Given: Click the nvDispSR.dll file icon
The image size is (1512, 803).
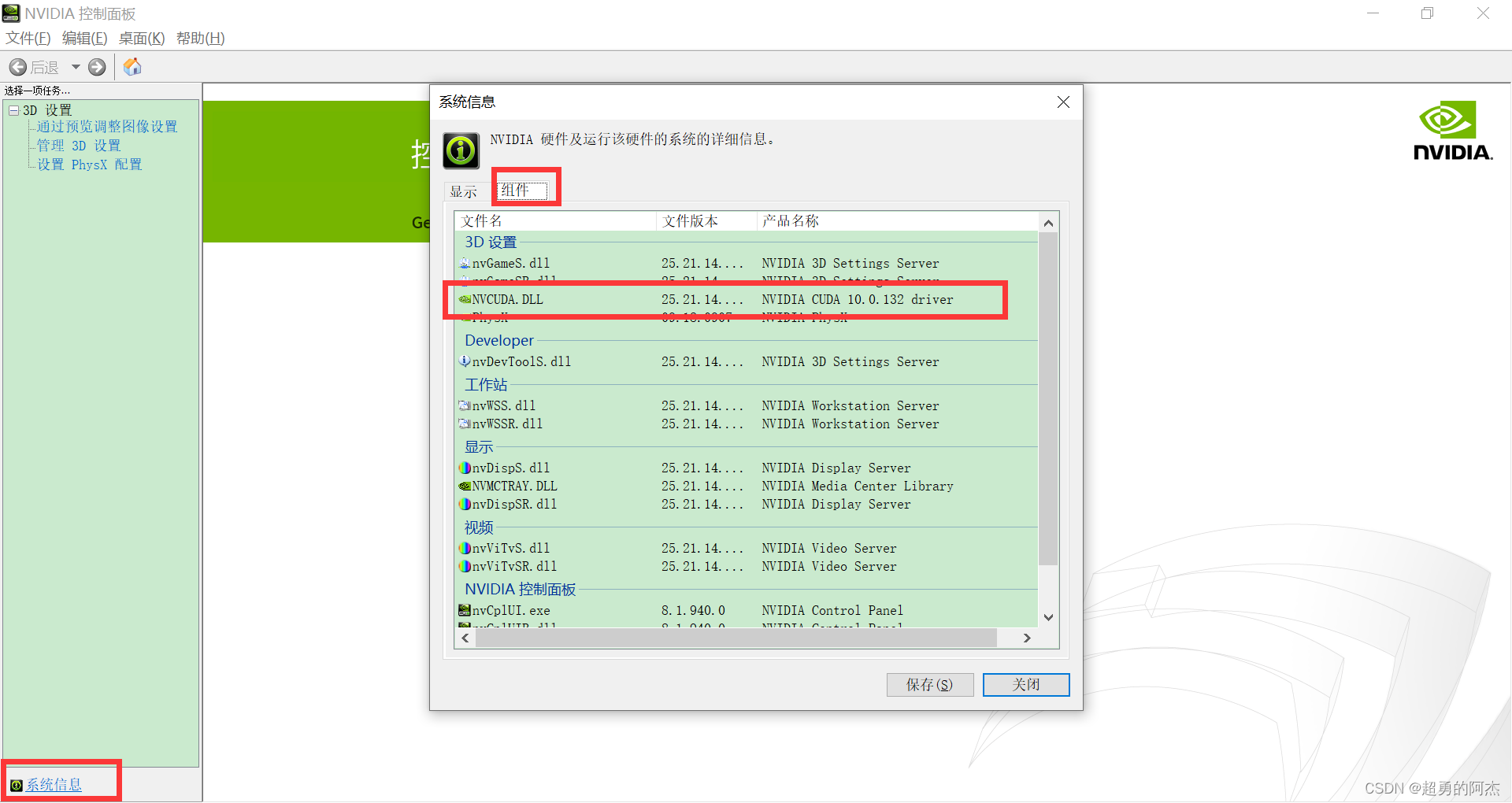Looking at the screenshot, I should point(465,505).
